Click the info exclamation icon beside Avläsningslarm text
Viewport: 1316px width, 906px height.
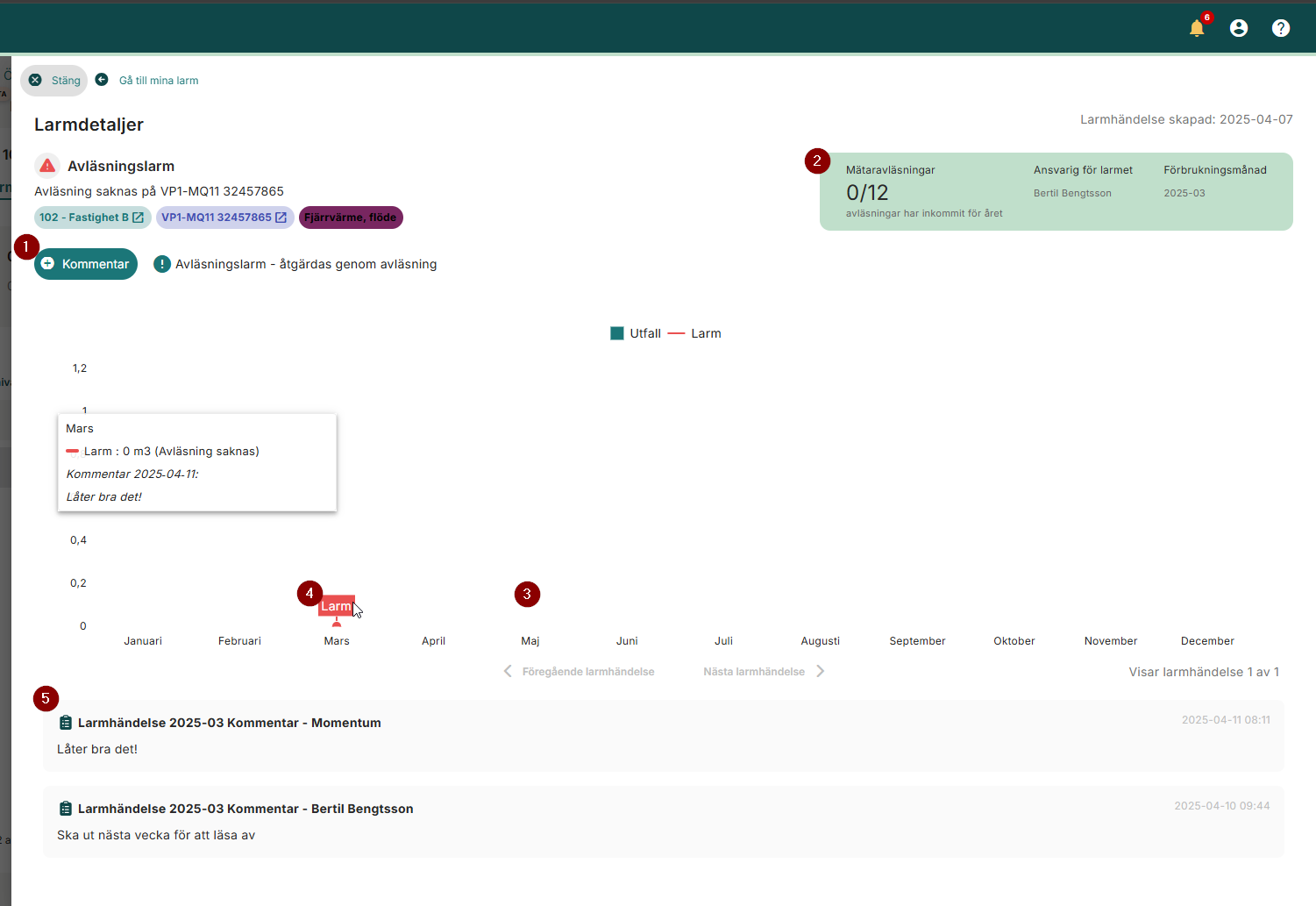tap(162, 264)
